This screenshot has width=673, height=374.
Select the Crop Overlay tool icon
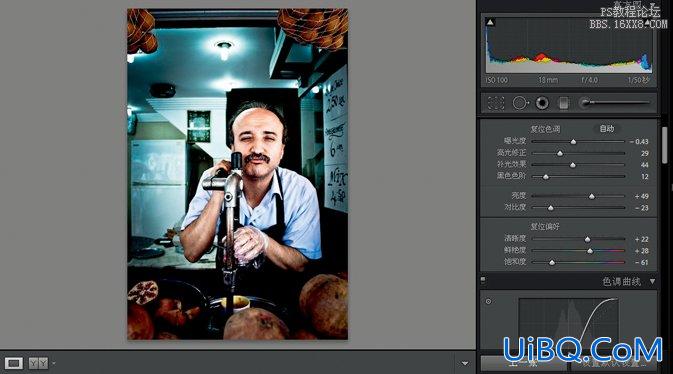(496, 103)
